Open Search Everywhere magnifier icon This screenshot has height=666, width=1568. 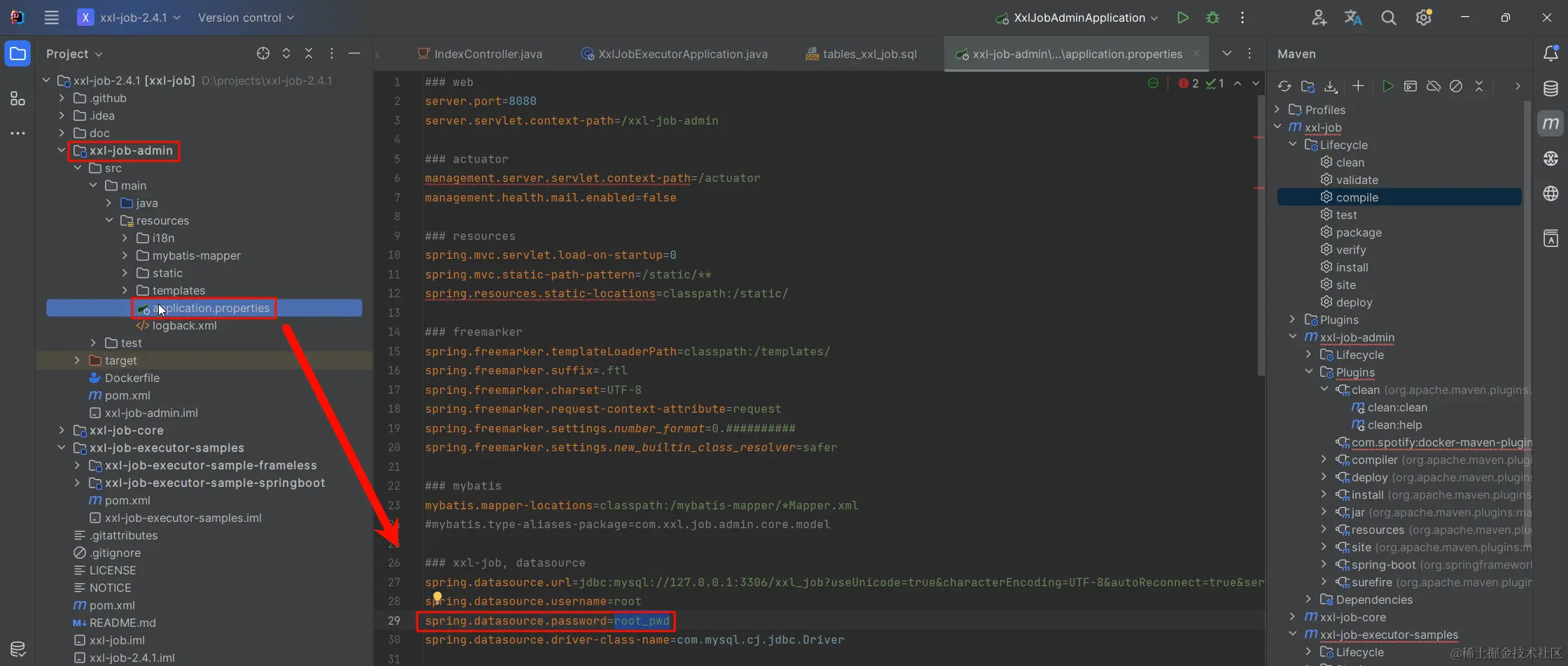click(1388, 17)
